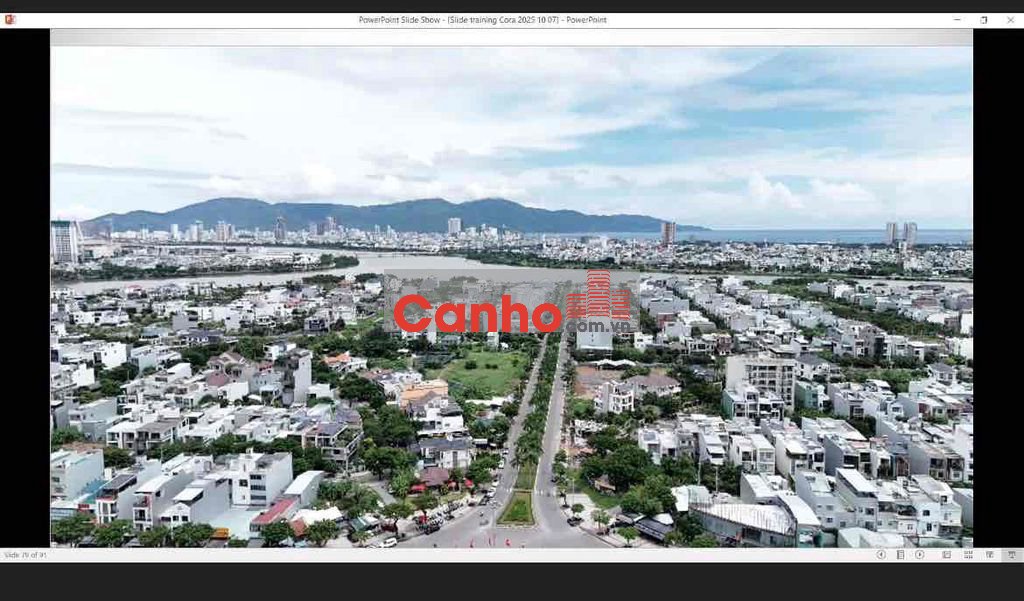Close the PowerPoint Slide Show window
This screenshot has width=1024, height=601.
click(1009, 19)
